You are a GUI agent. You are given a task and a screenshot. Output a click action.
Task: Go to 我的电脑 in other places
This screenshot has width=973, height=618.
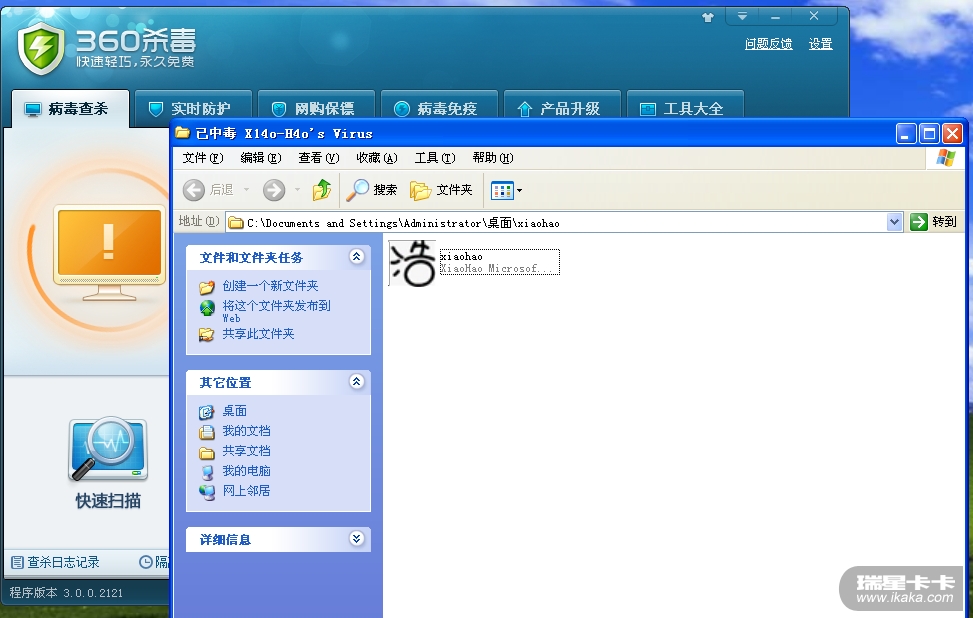click(246, 470)
